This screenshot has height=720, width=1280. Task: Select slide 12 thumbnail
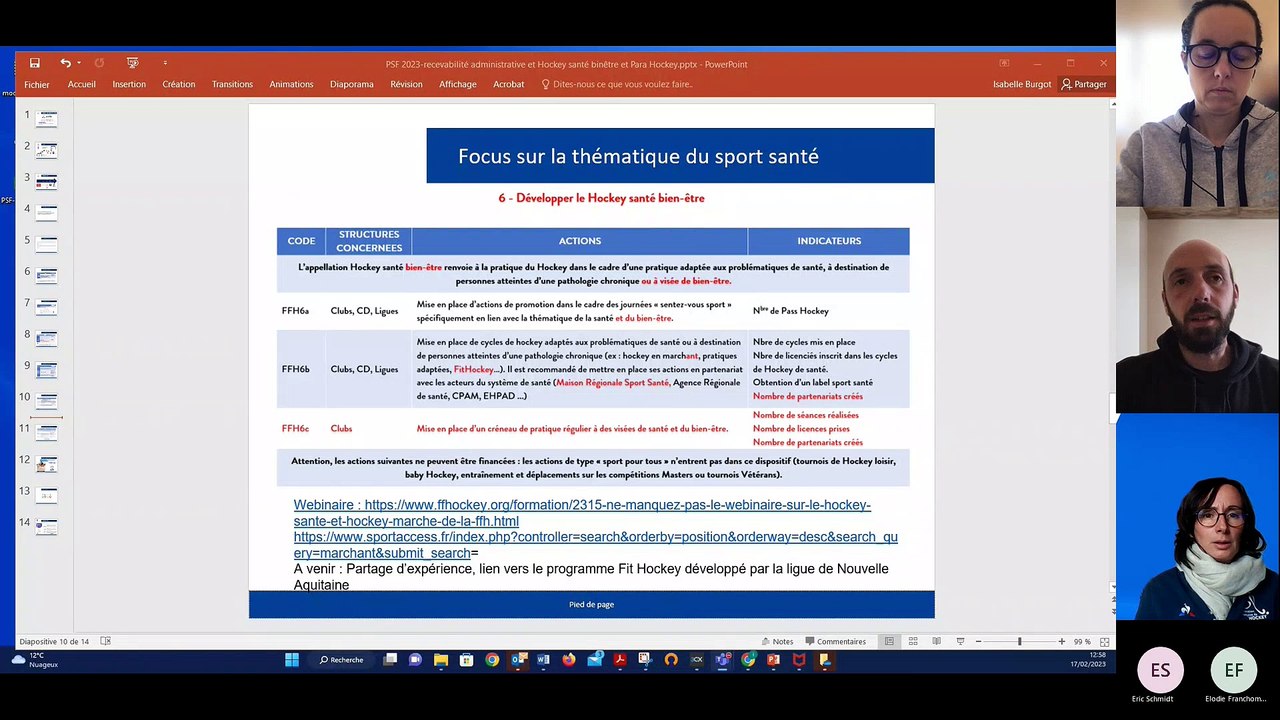tap(47, 463)
